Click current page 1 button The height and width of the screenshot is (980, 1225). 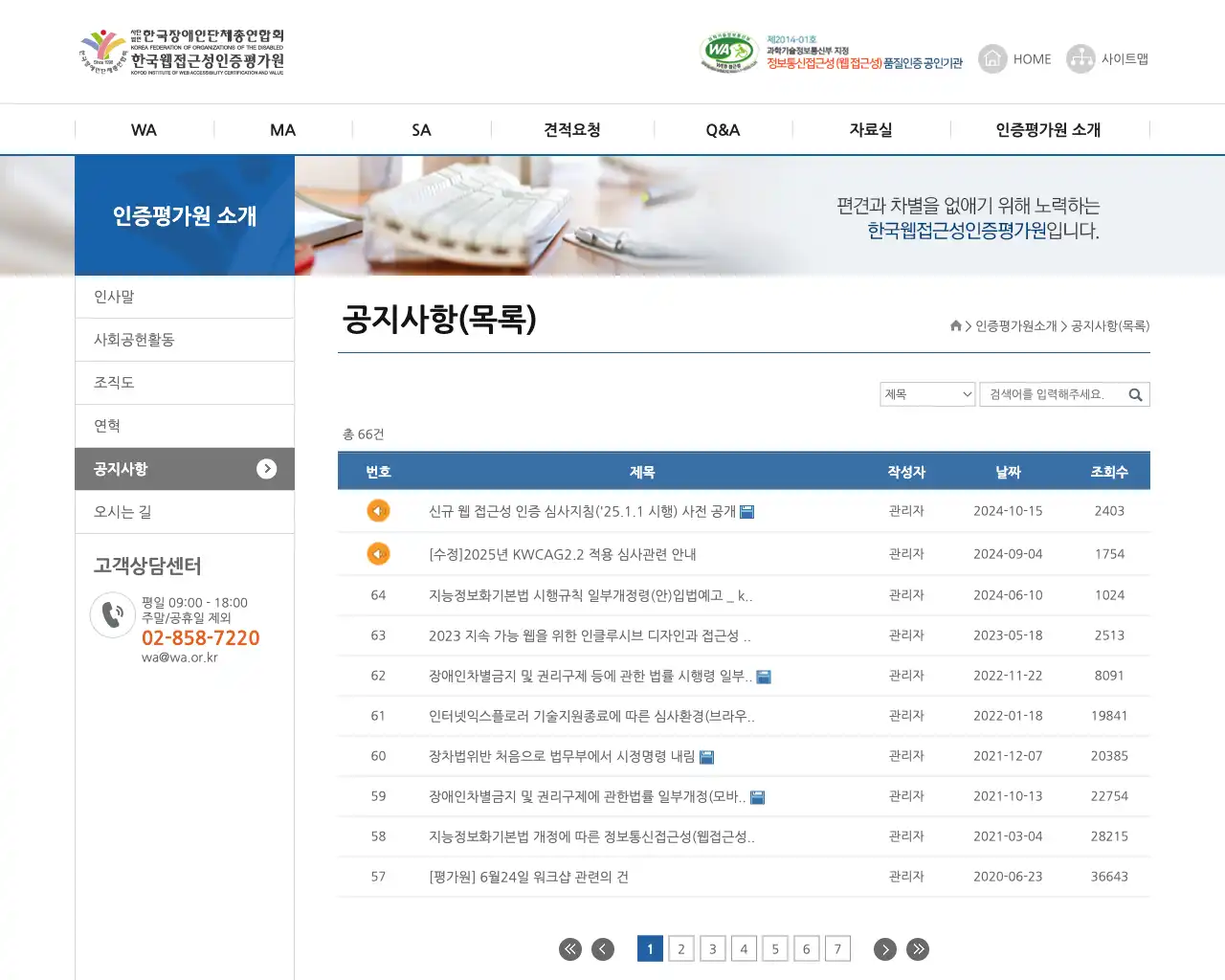coord(650,949)
